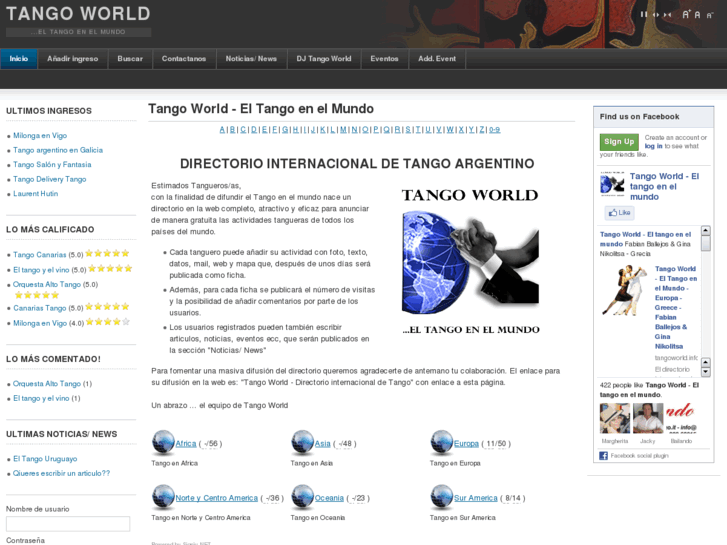Open Tango Canarias in top rated list
This screenshot has width=727, height=545.
(x=39, y=255)
